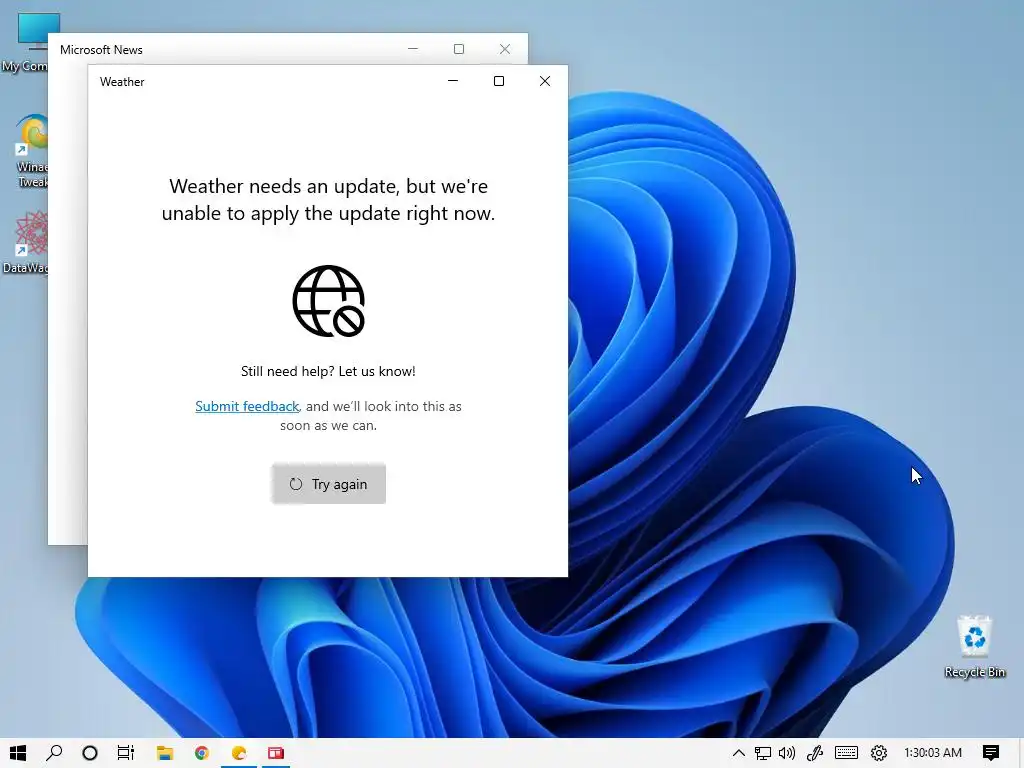Open File Explorer from taskbar
Image resolution: width=1024 pixels, height=768 pixels.
click(x=165, y=753)
